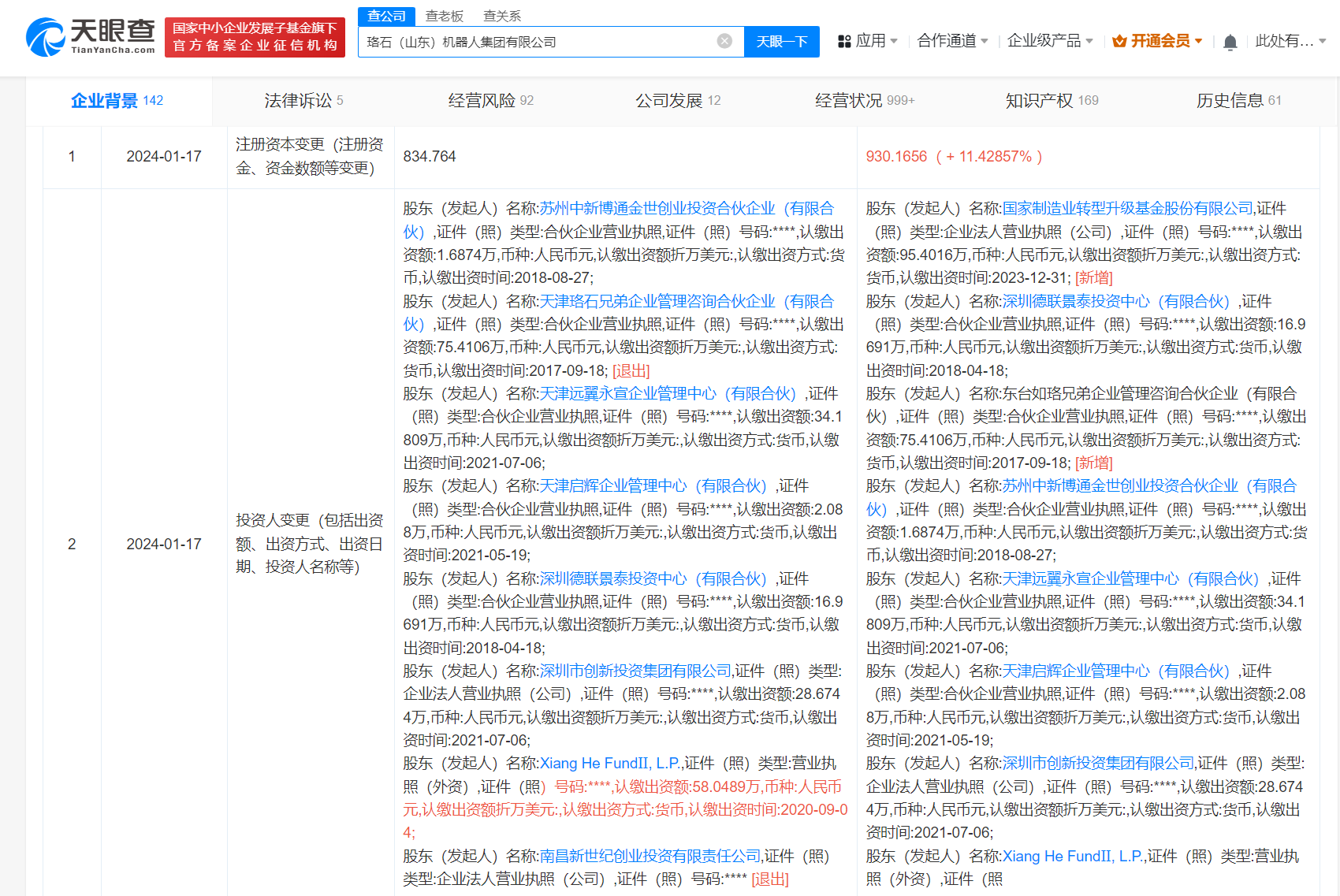This screenshot has height=896, width=1340.
Task: Expand the user account dropdown 此处有…
Action: 1290,41
